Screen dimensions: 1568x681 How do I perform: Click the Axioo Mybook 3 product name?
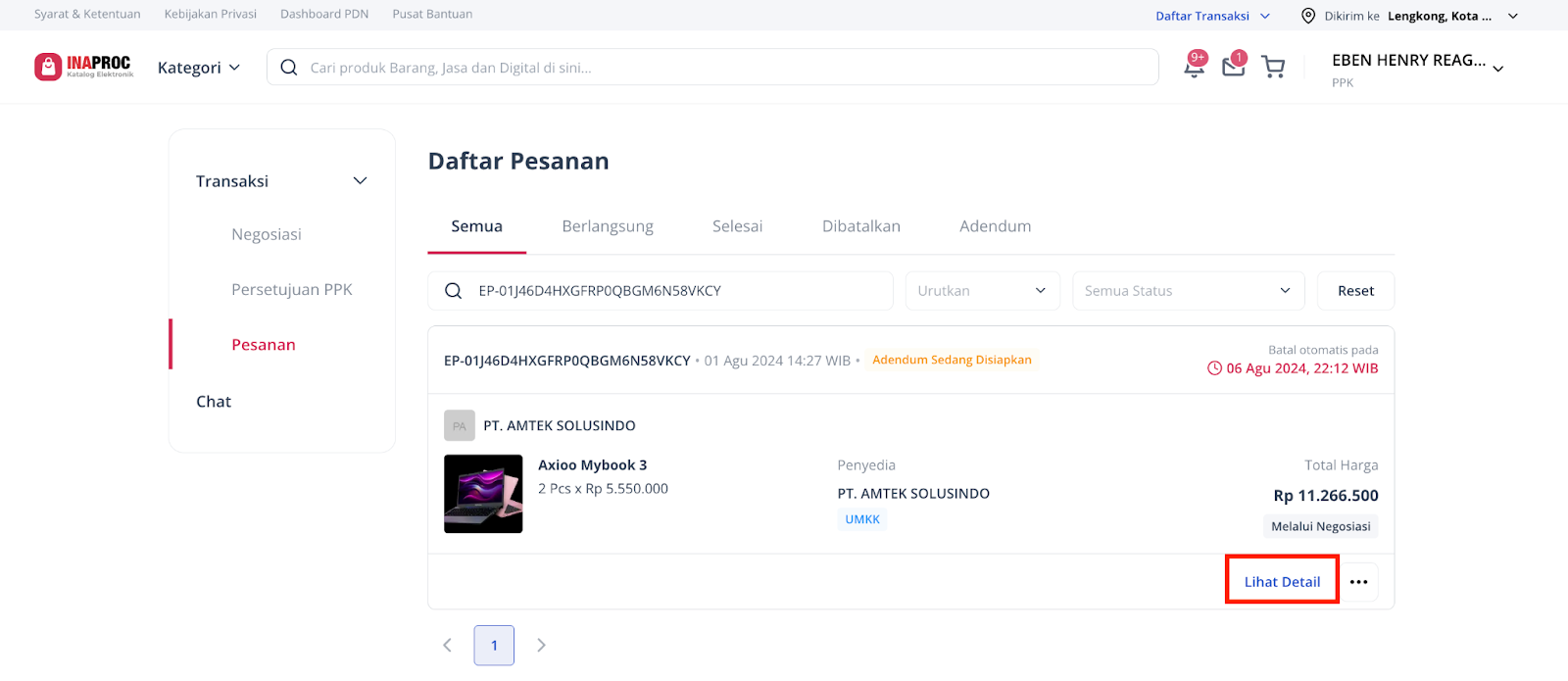(593, 465)
